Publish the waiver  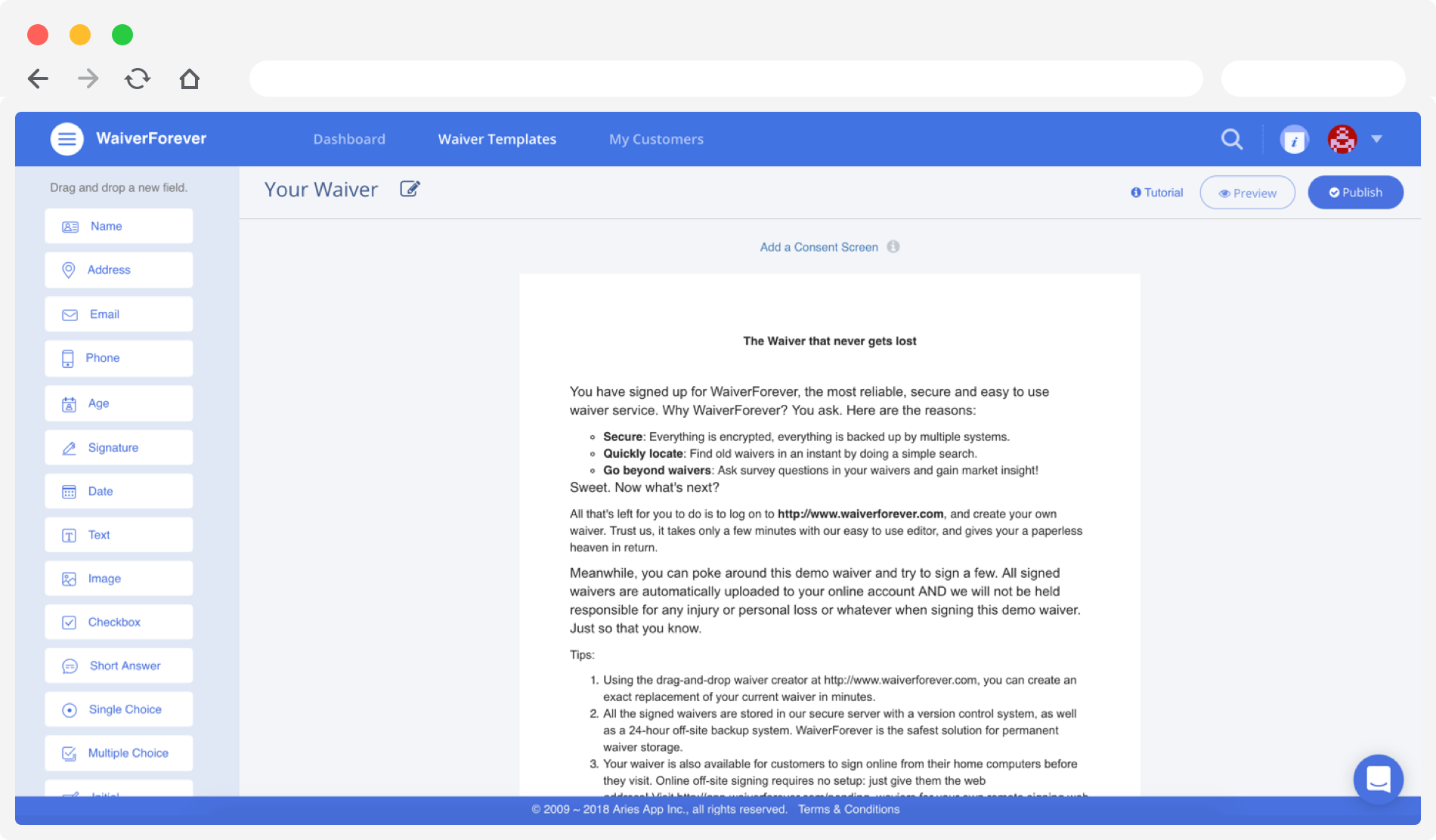[x=1356, y=193]
